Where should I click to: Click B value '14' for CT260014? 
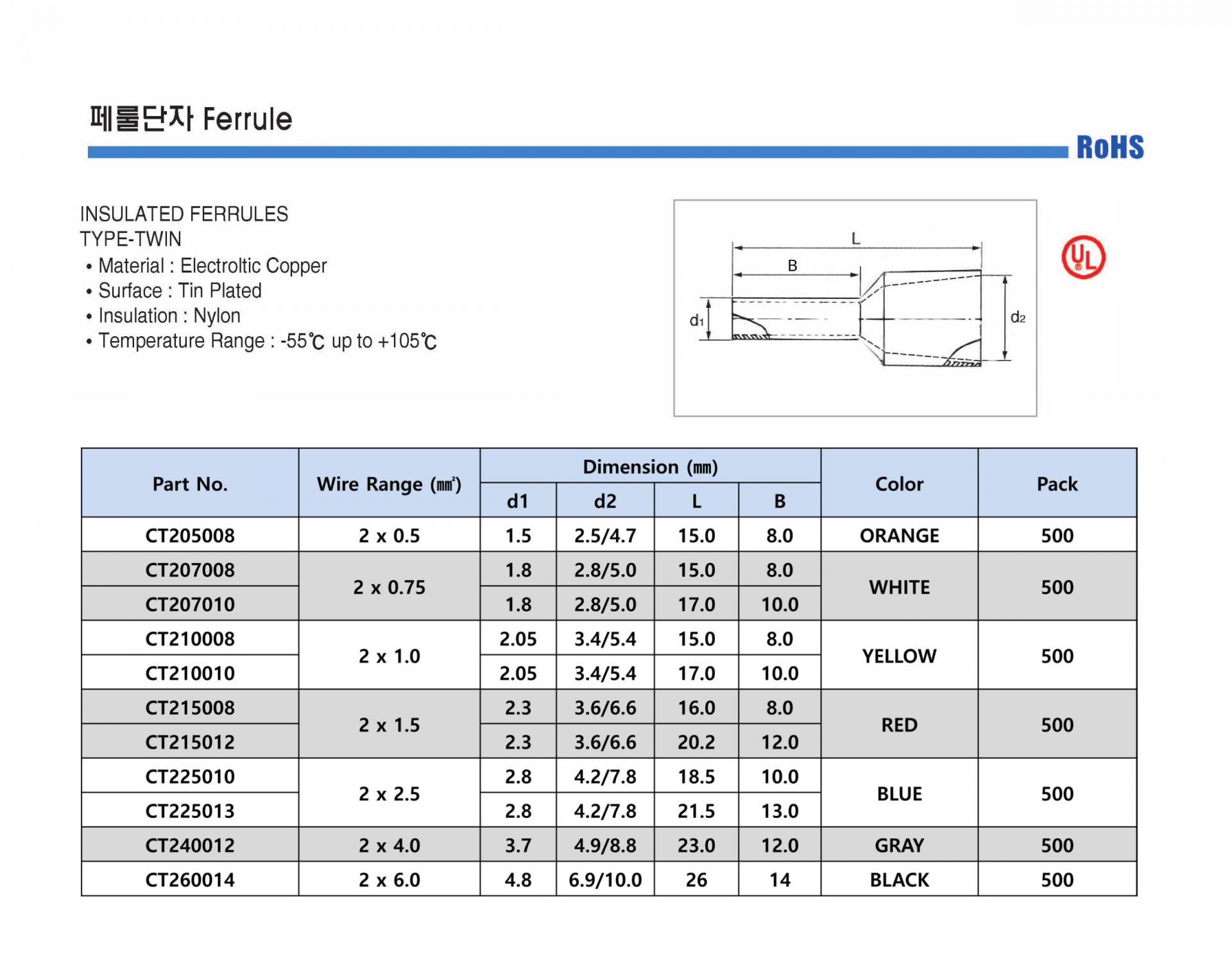pyautogui.click(x=780, y=879)
